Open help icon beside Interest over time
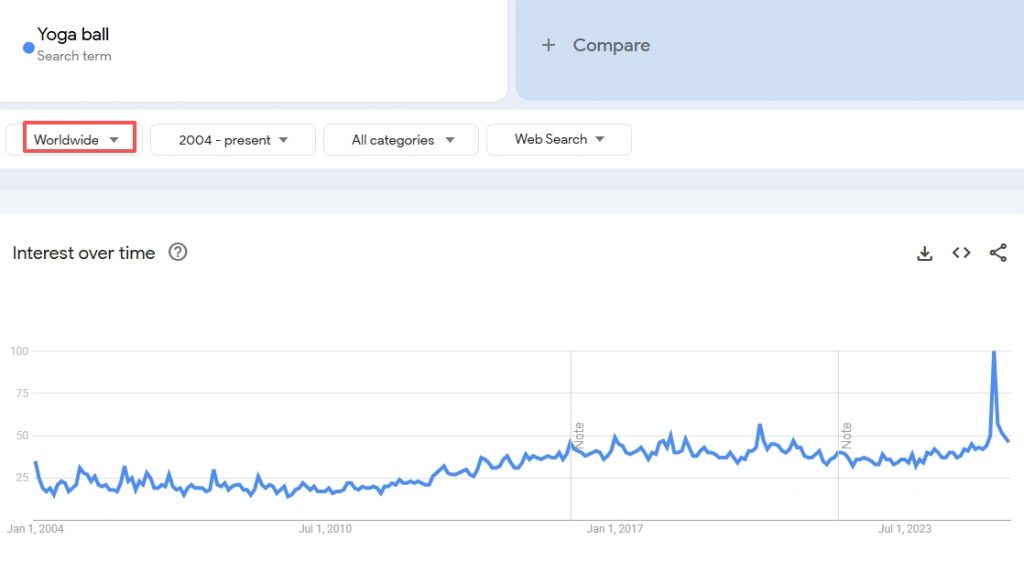 pyautogui.click(x=178, y=252)
